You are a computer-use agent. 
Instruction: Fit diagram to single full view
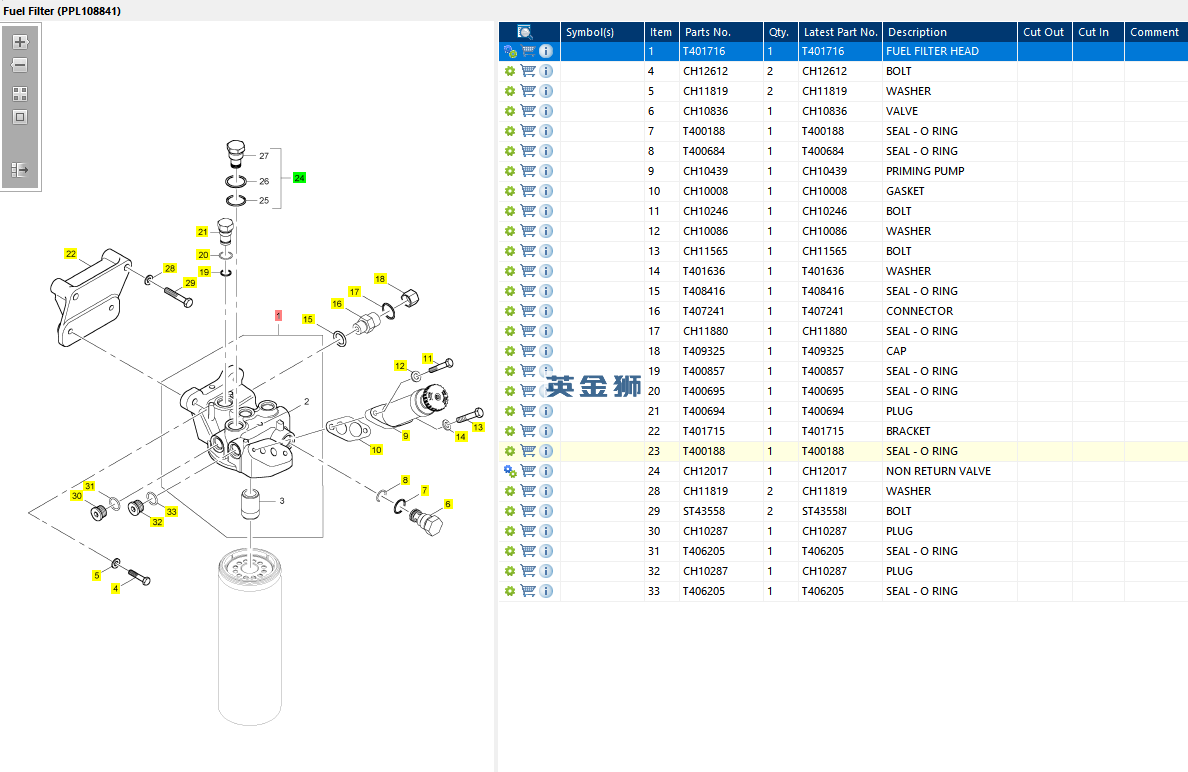click(x=20, y=117)
